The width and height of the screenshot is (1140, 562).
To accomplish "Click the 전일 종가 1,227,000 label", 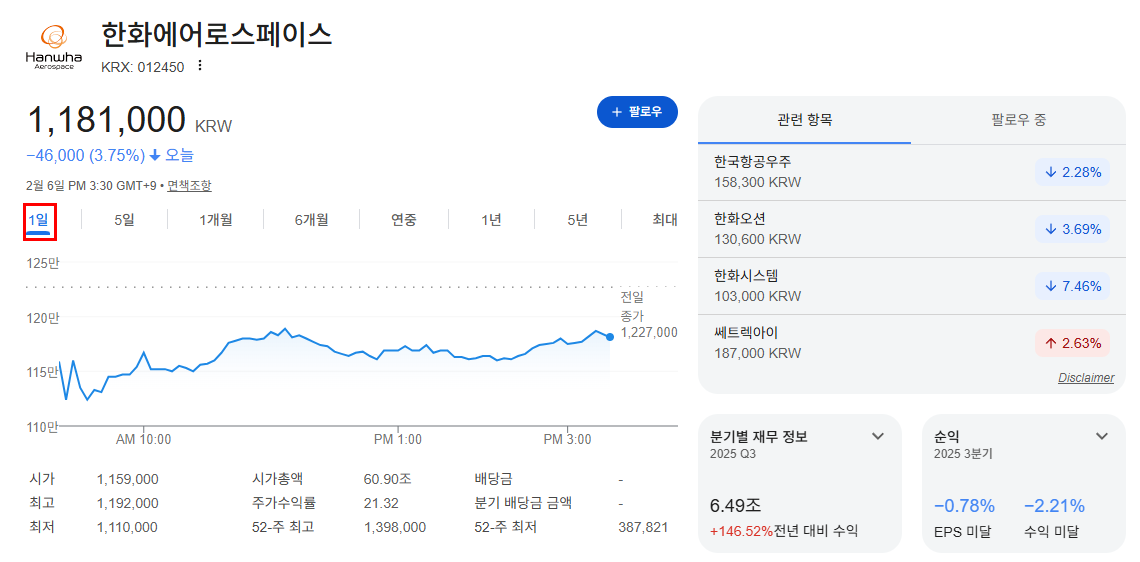I will pyautogui.click(x=648, y=314).
